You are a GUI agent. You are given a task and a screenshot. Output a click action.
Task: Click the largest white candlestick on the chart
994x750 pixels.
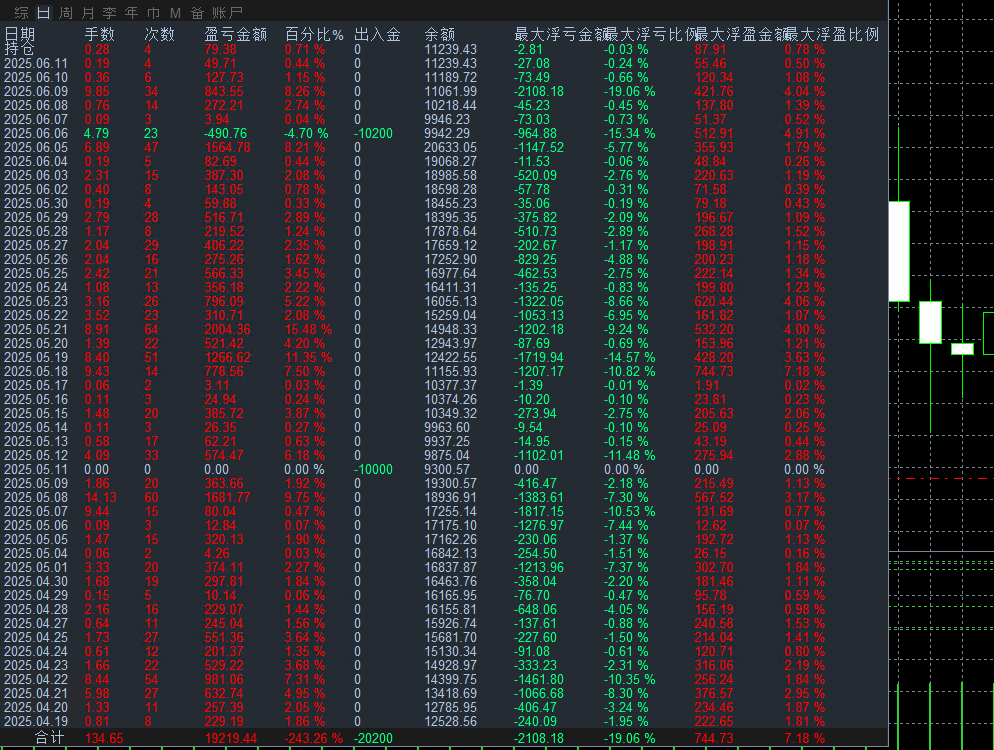pos(899,251)
